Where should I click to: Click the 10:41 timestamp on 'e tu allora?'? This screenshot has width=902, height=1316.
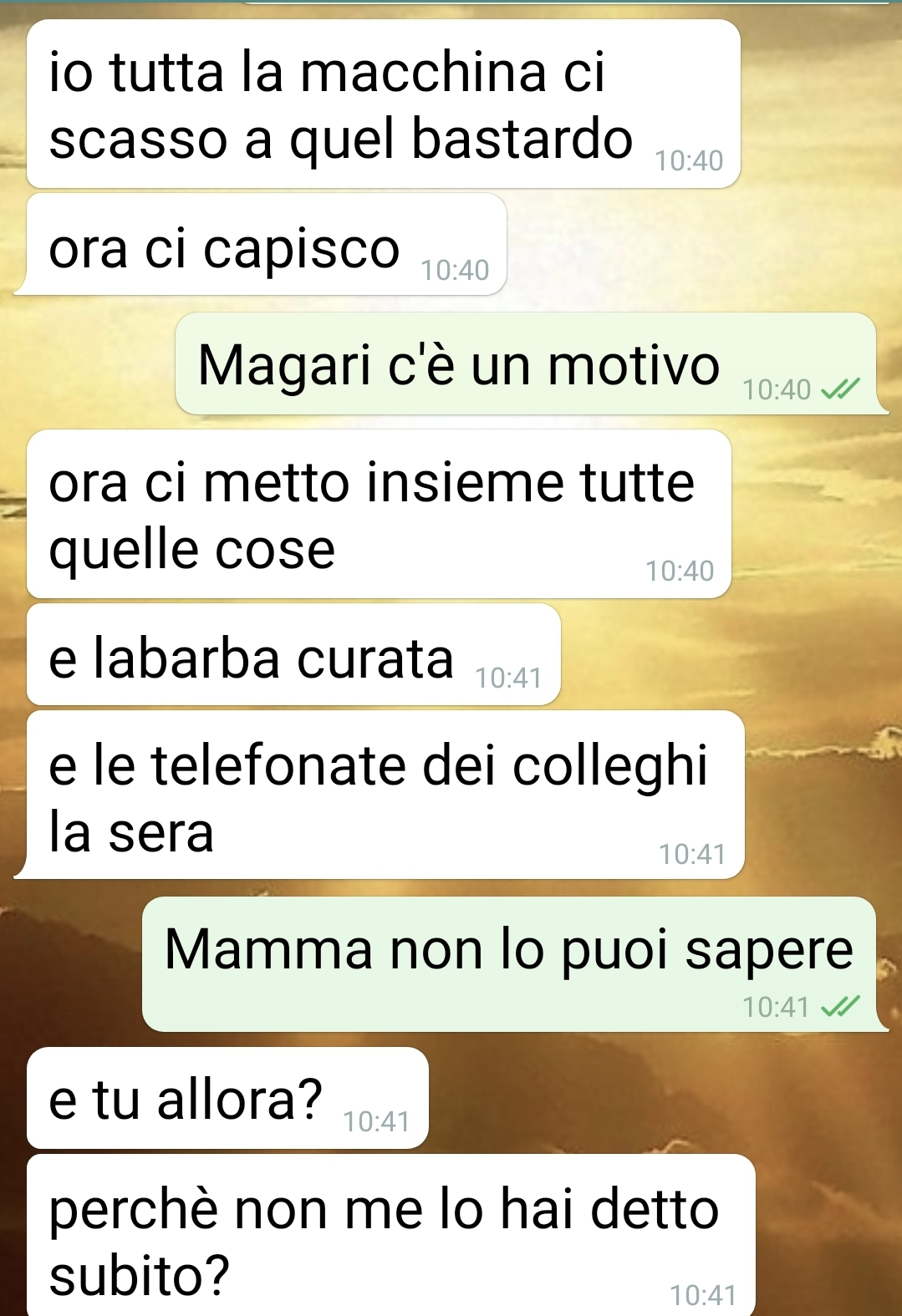pos(376,1121)
